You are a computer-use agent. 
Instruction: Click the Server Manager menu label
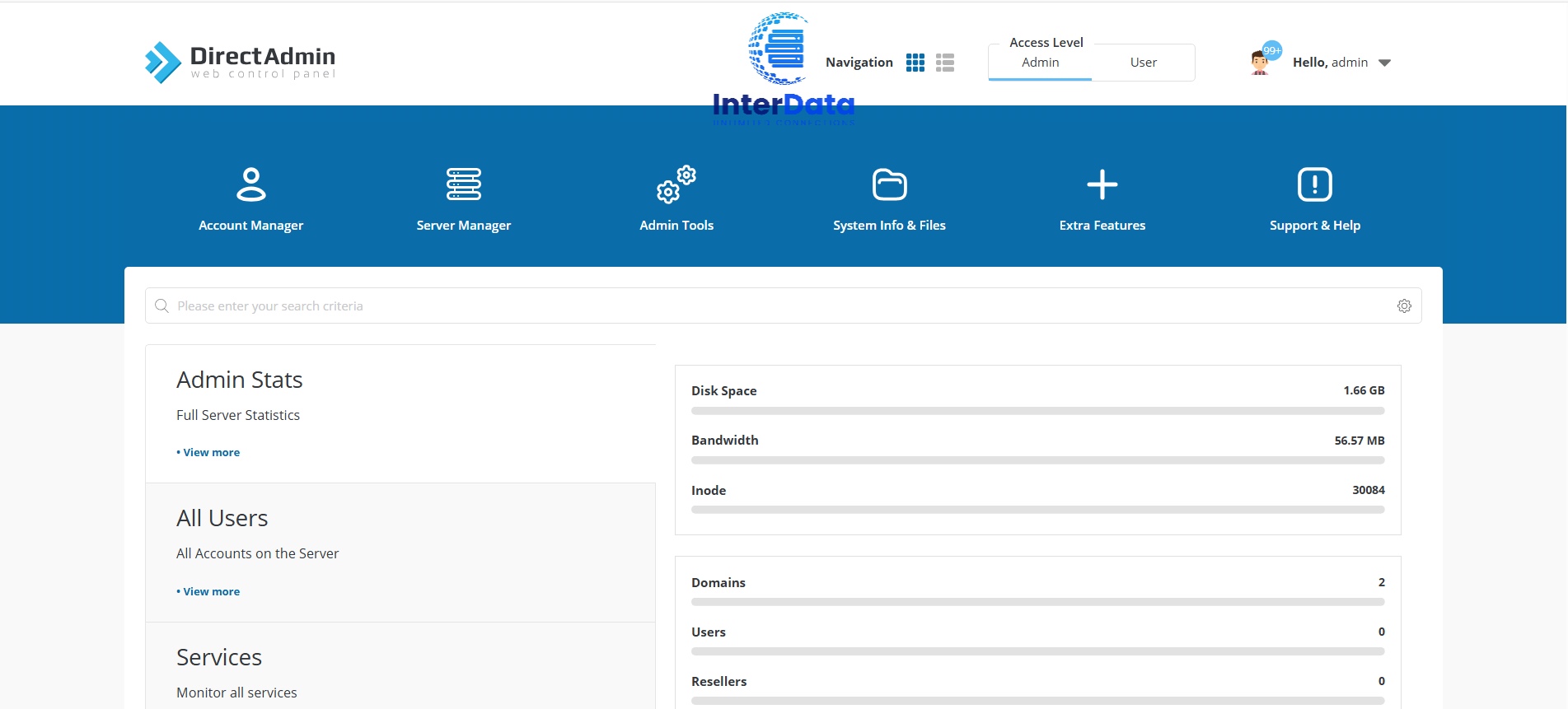point(464,226)
